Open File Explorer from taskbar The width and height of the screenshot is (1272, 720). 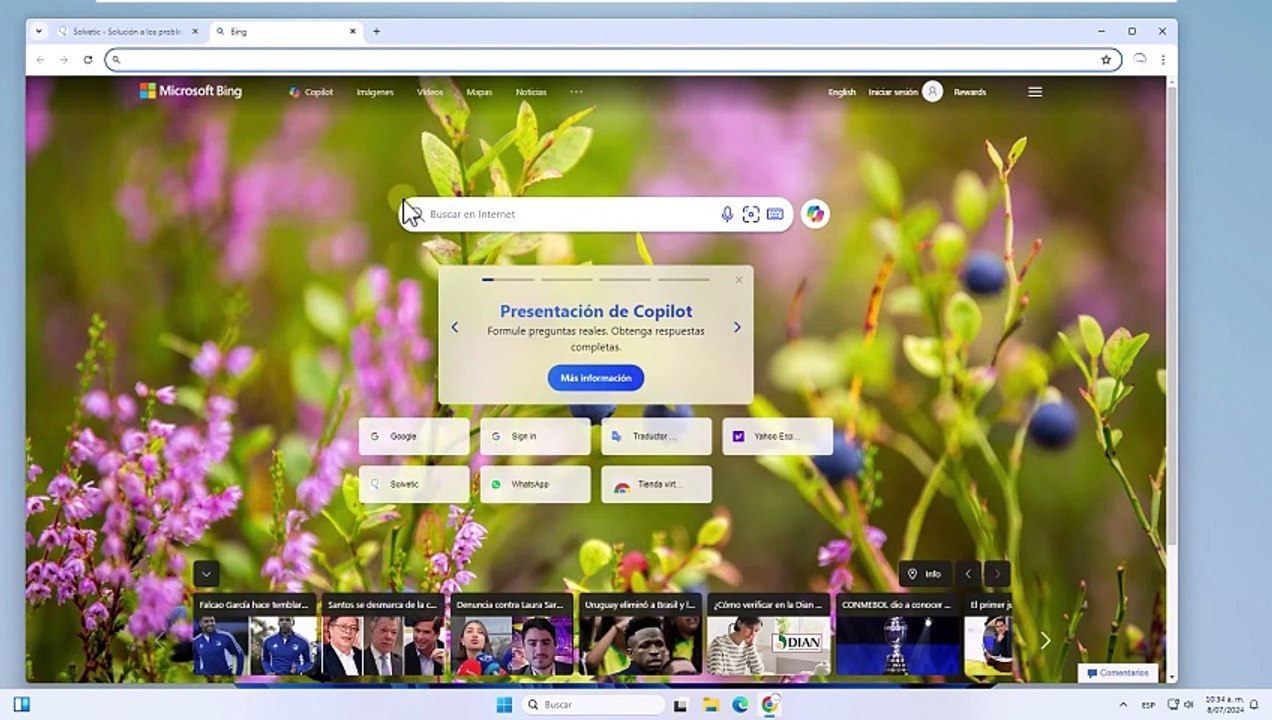click(710, 705)
